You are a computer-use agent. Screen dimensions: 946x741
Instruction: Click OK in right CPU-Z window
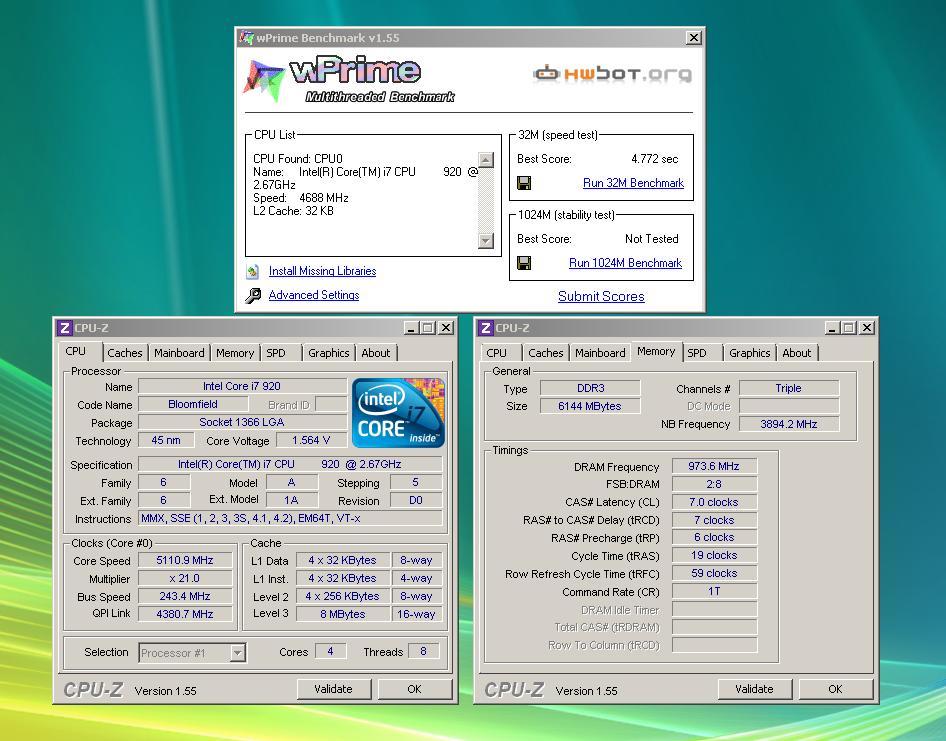tap(836, 689)
